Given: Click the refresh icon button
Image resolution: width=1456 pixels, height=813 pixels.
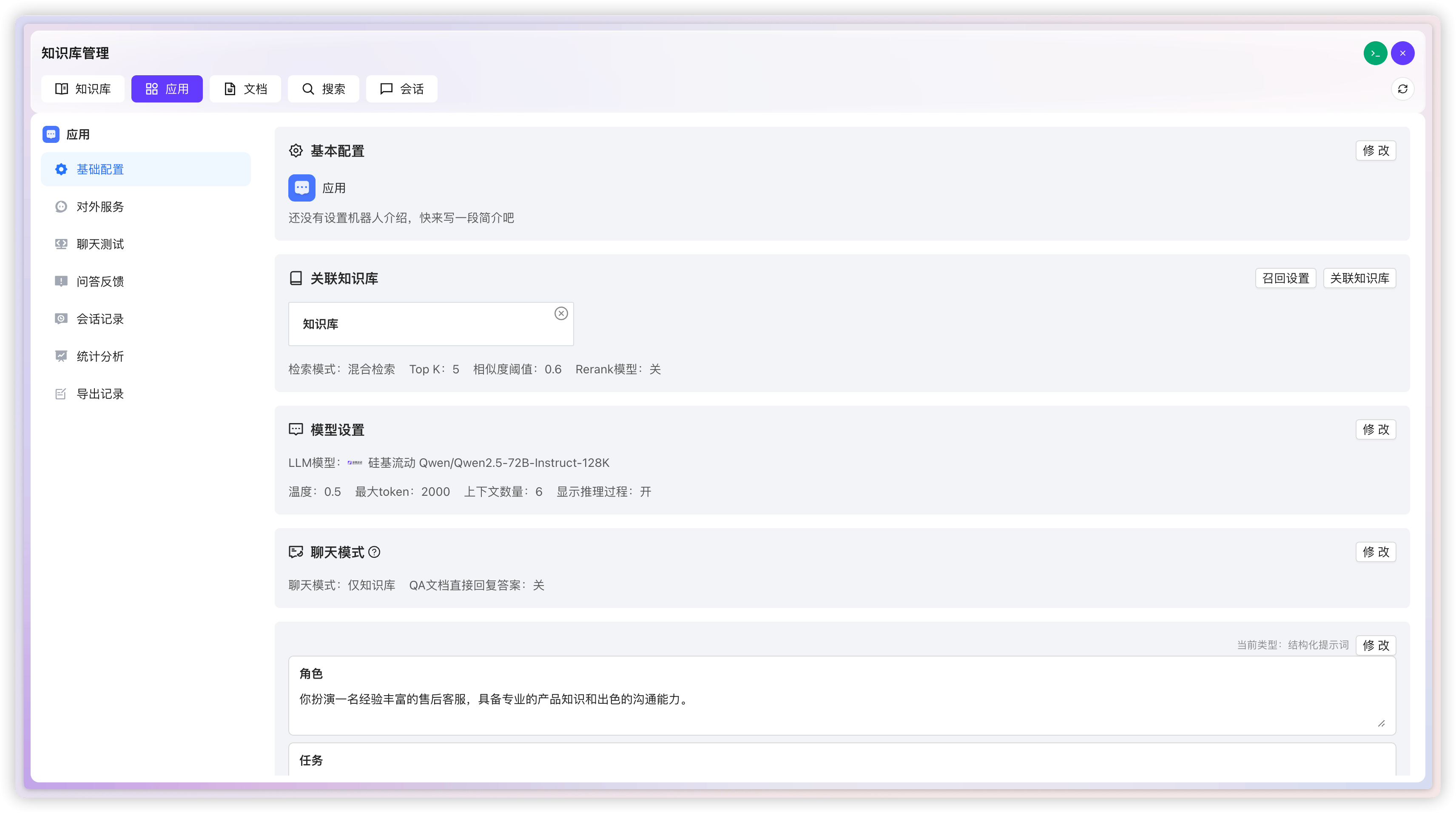Looking at the screenshot, I should (1402, 89).
